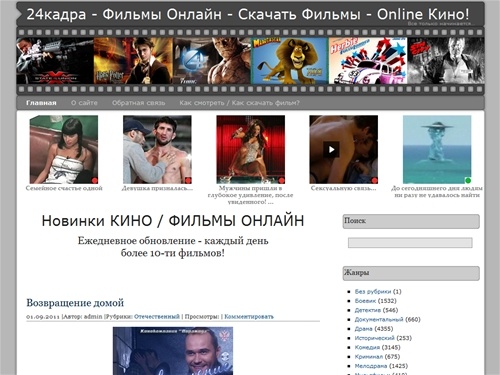Click the Sin City banner image
This screenshot has width=500, height=375.
[446, 61]
